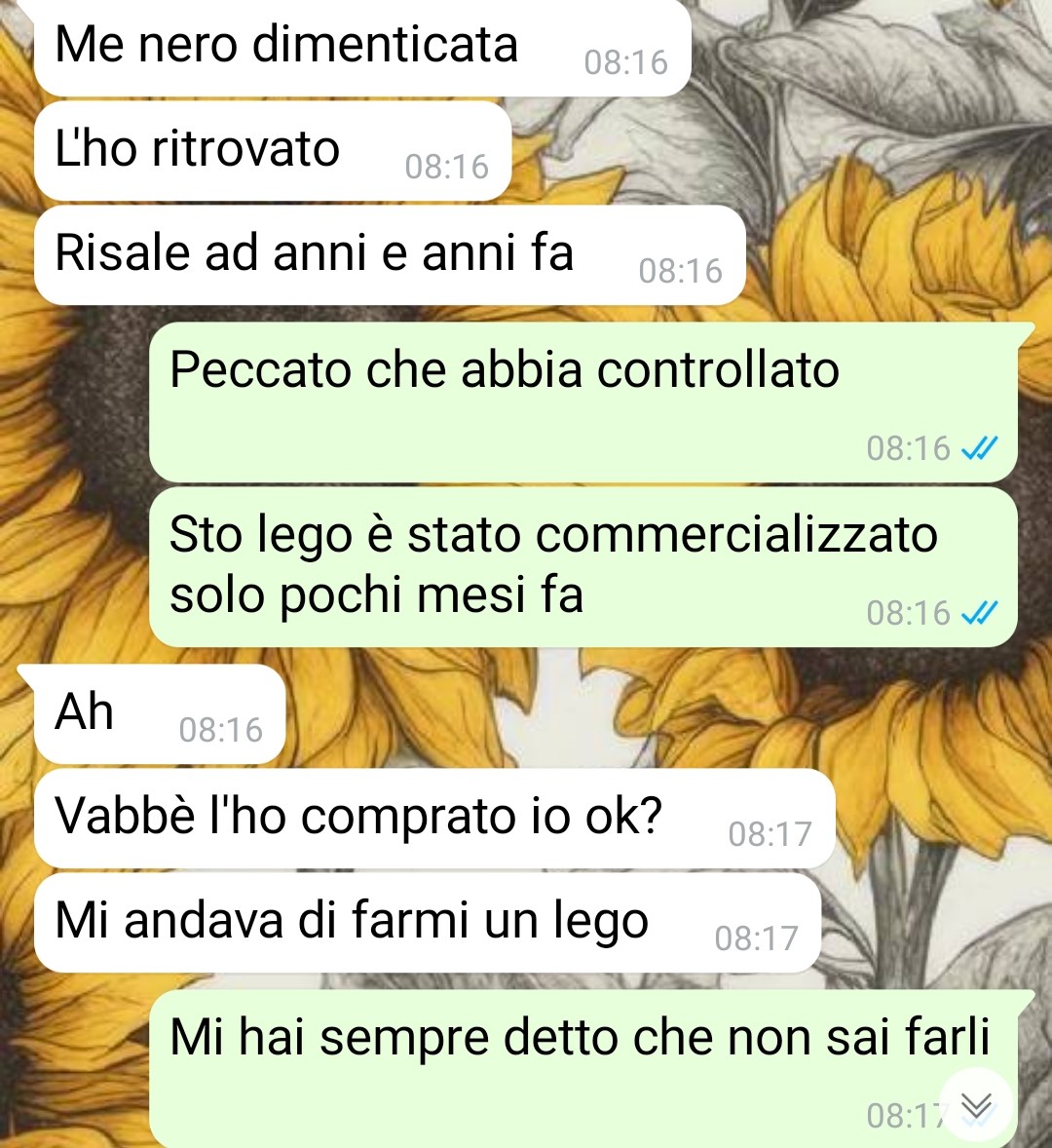Tap sent bubble 'Peccato che abbia controllato'

[583, 402]
